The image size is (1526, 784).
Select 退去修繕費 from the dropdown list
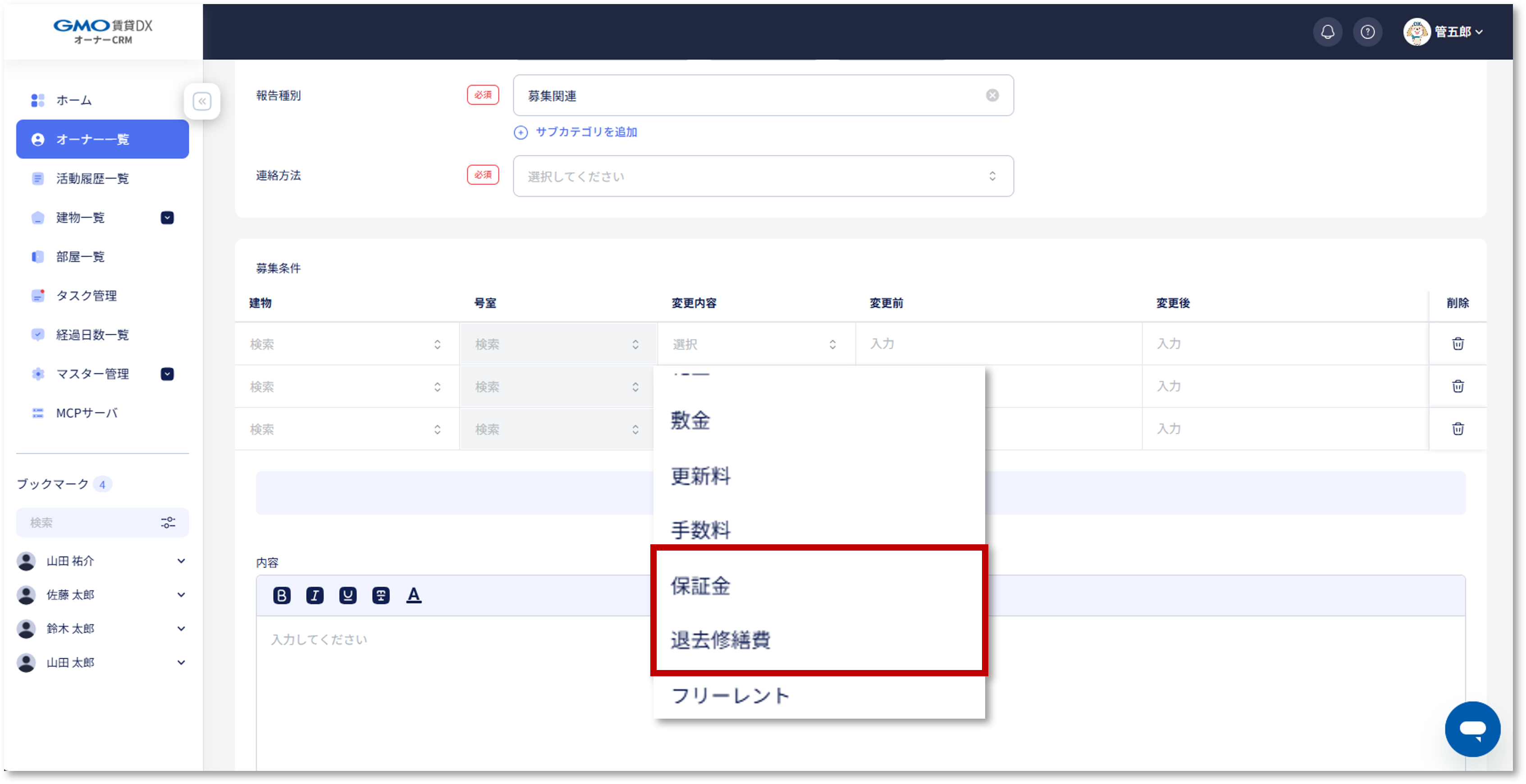[x=819, y=640]
